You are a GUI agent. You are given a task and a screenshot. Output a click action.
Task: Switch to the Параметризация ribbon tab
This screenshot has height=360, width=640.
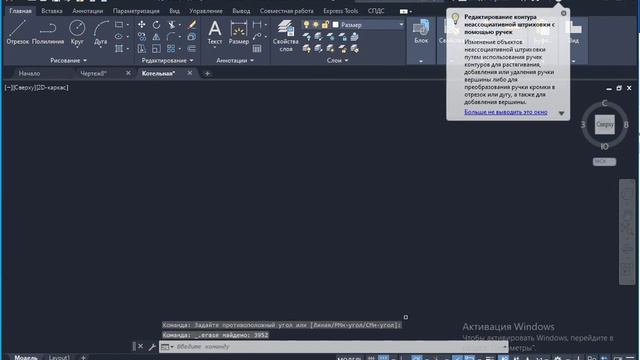point(136,11)
